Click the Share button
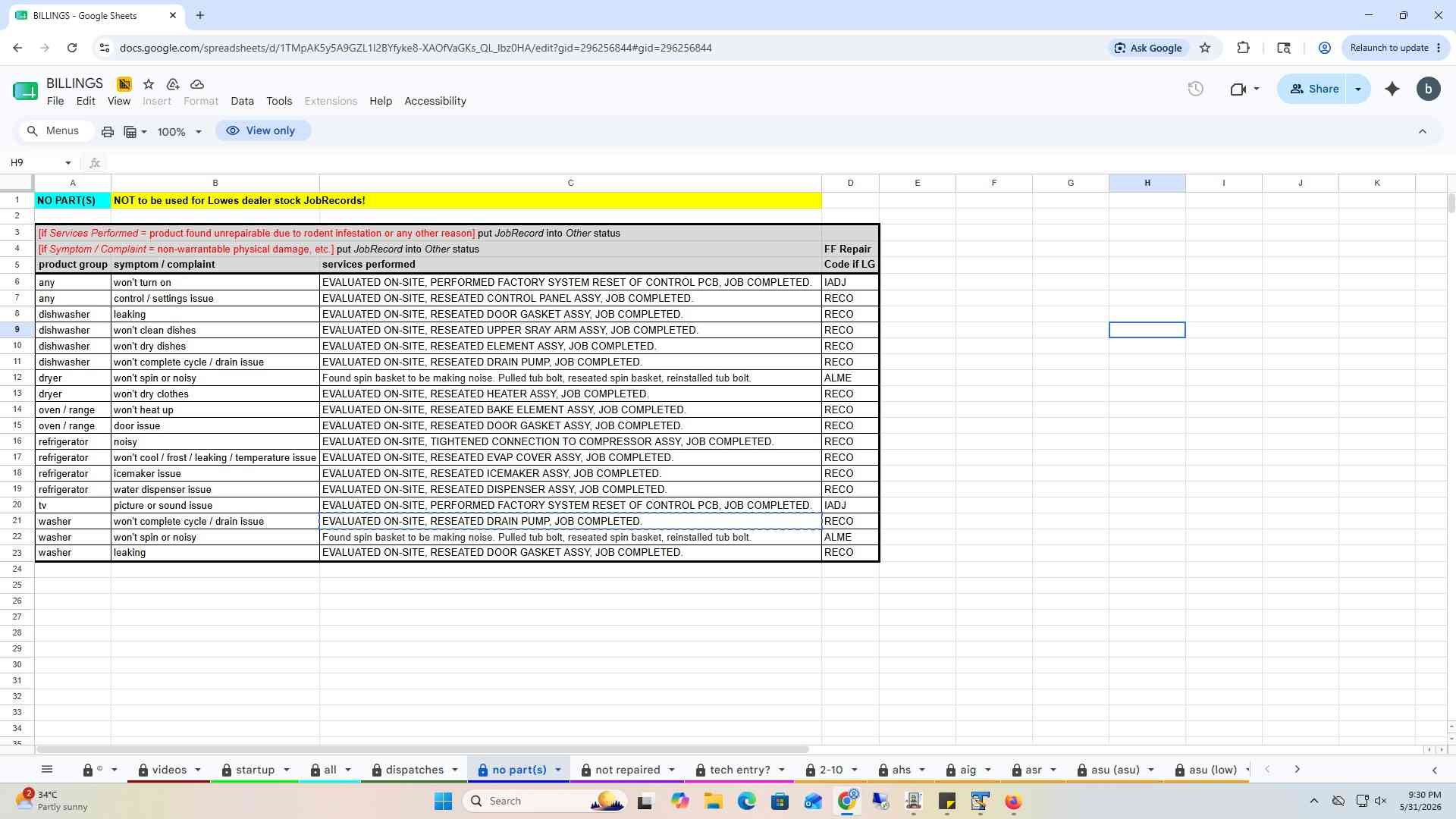The width and height of the screenshot is (1456, 819). 1313,89
